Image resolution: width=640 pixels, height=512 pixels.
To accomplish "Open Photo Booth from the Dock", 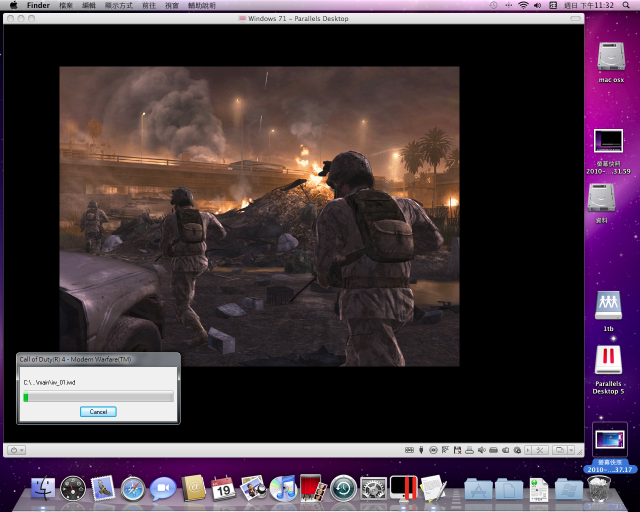I will click(313, 488).
